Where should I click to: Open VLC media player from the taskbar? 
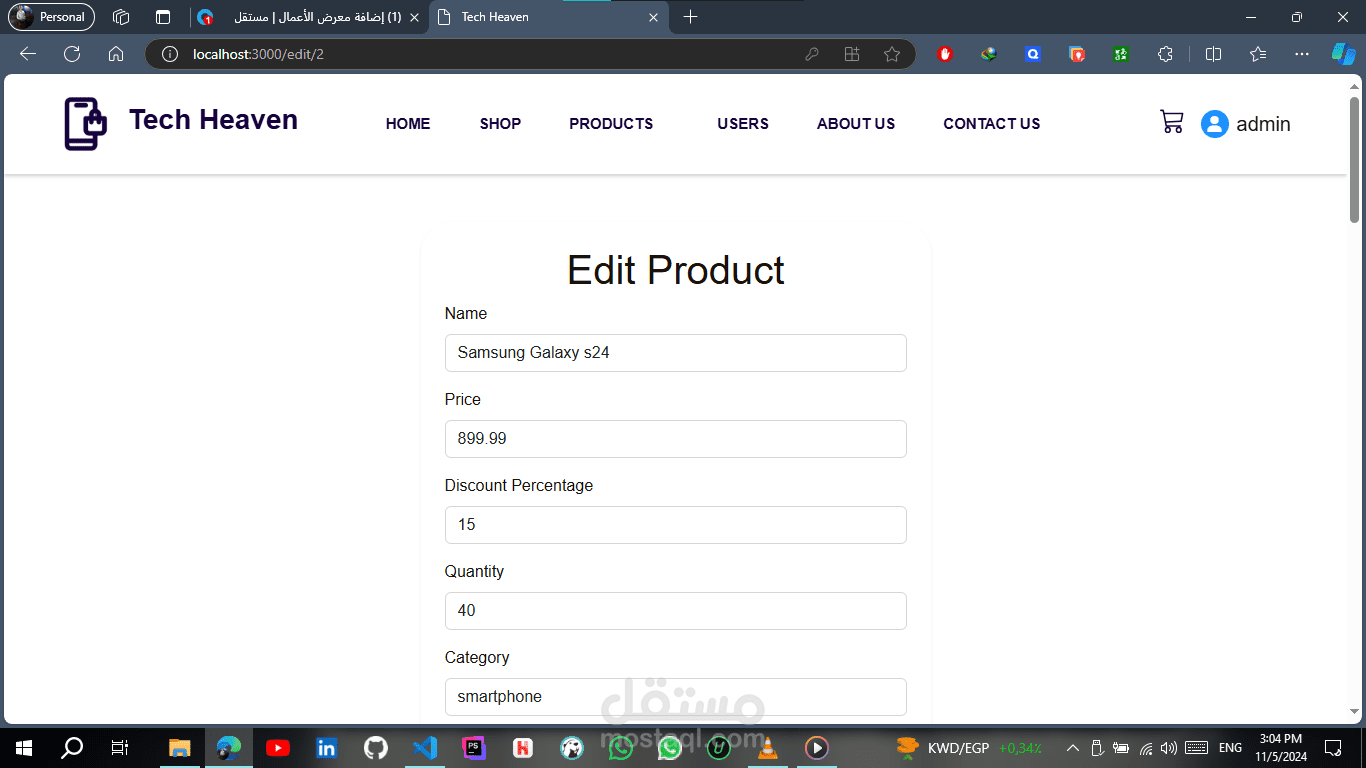768,747
